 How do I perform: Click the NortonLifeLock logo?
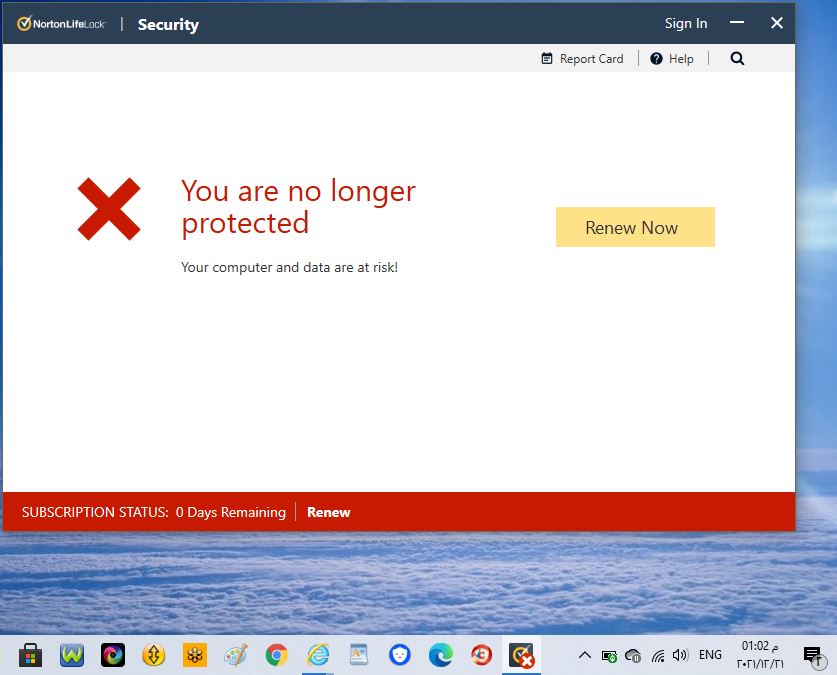[61, 24]
